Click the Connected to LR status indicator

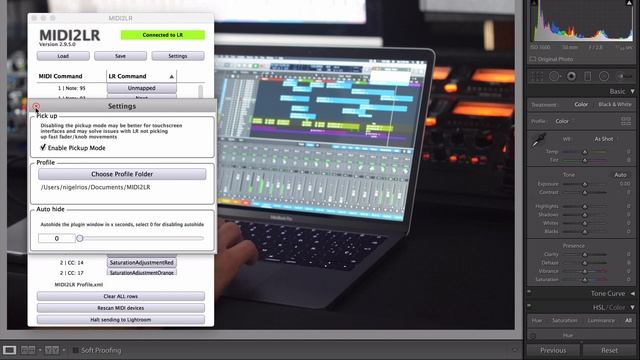(162, 35)
